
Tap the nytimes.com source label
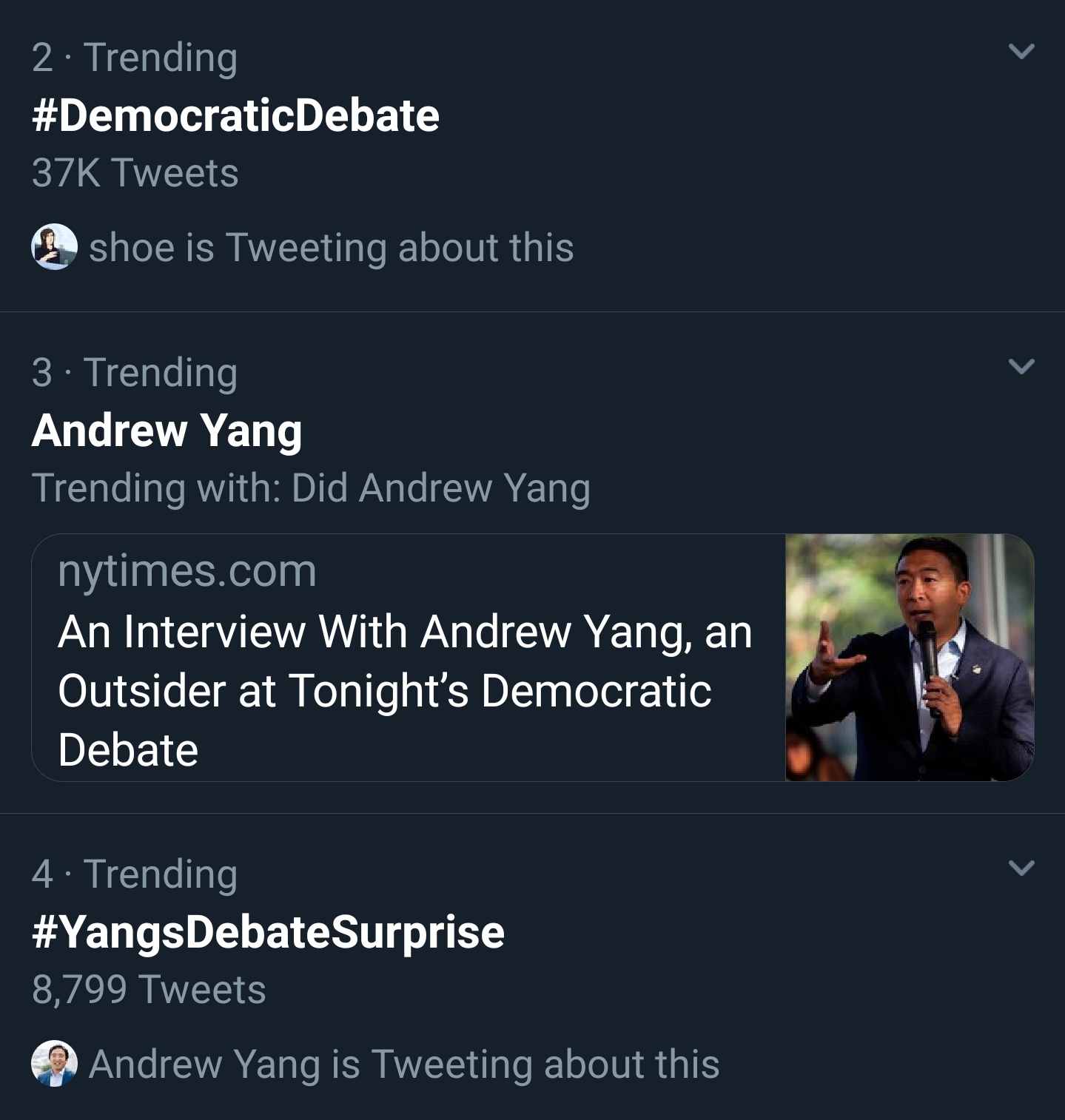[x=187, y=572]
